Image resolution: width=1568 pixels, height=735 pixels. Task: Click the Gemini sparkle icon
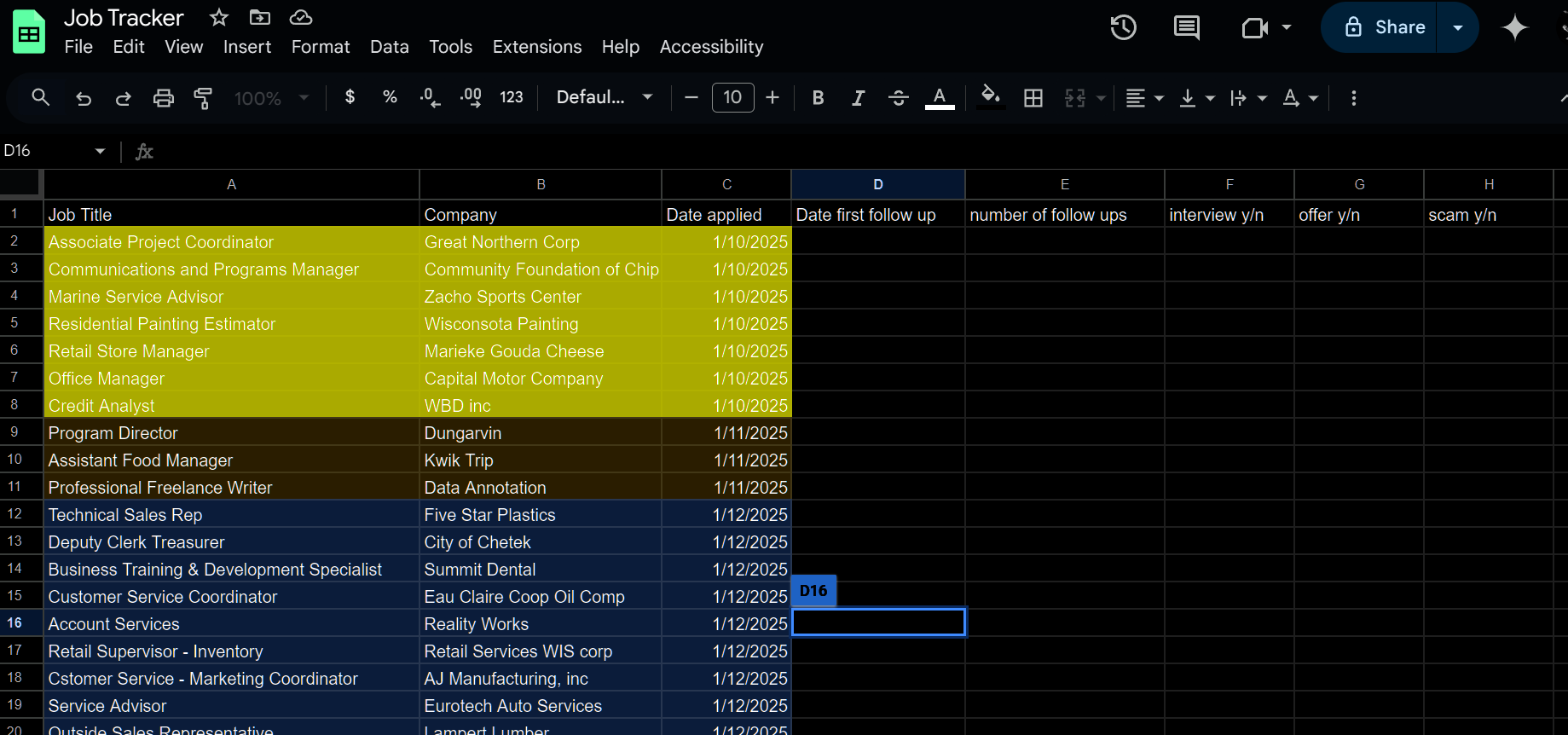(1514, 27)
